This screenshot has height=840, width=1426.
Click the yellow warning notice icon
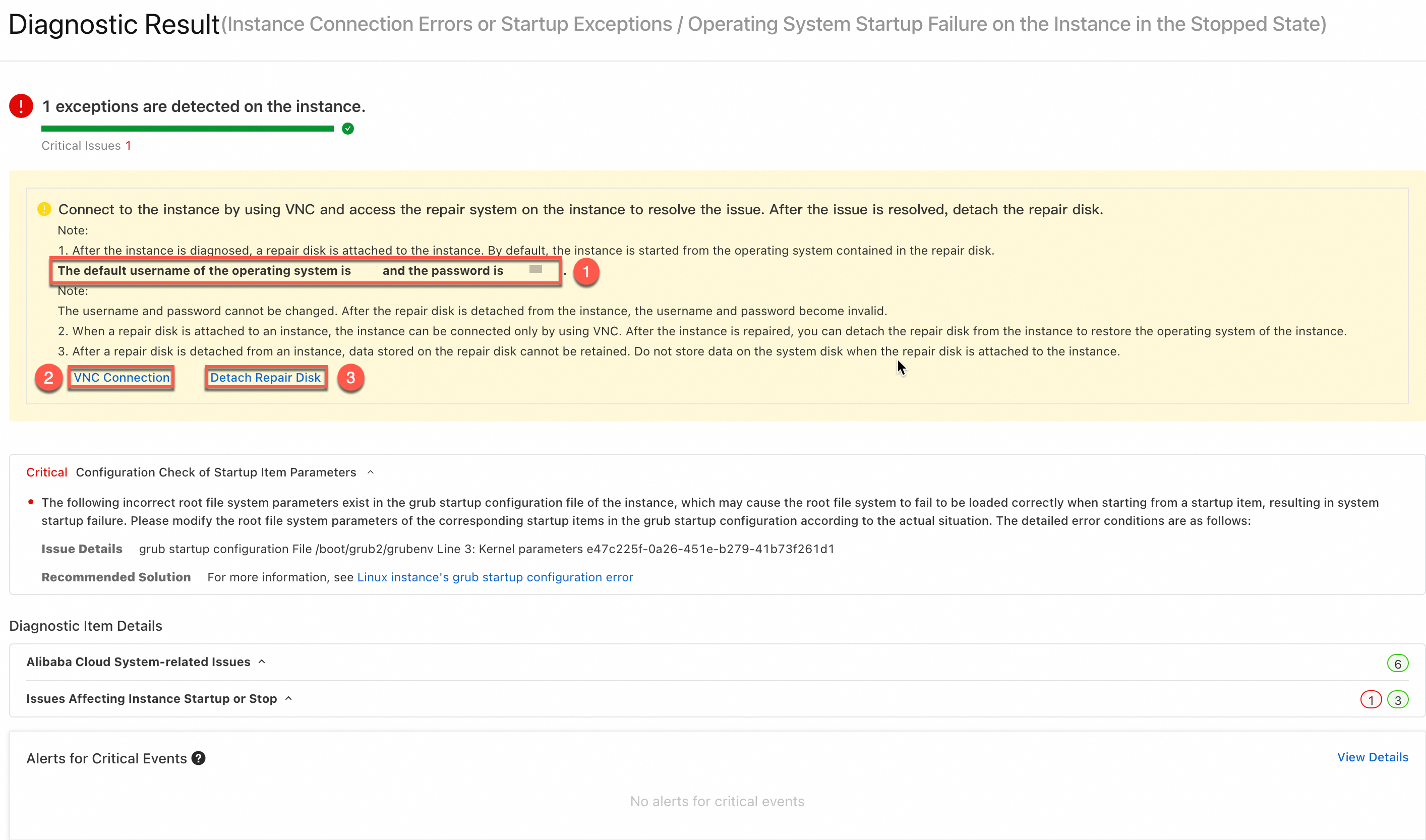[44, 209]
